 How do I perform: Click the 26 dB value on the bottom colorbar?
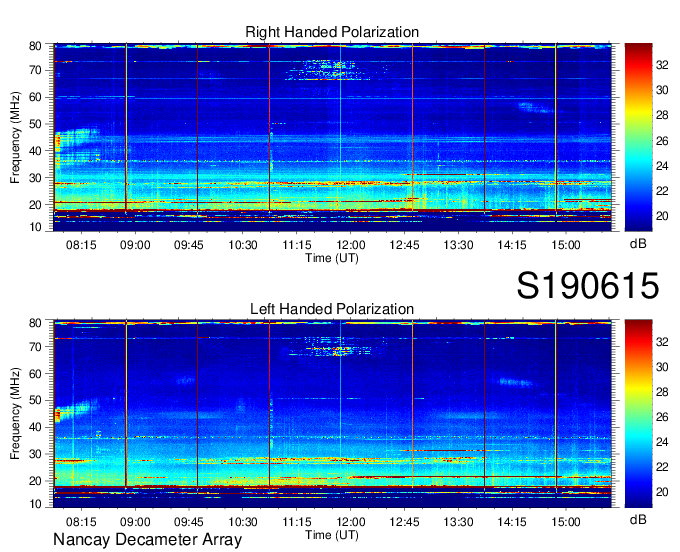tap(662, 417)
